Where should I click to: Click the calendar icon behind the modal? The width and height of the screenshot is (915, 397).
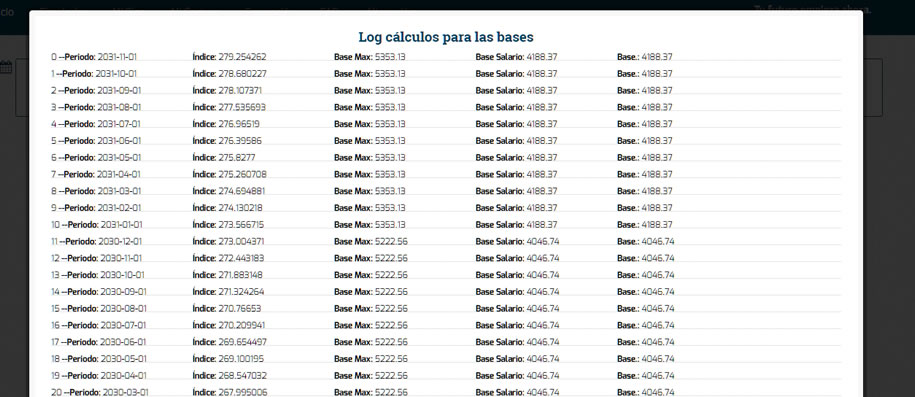click(6, 67)
